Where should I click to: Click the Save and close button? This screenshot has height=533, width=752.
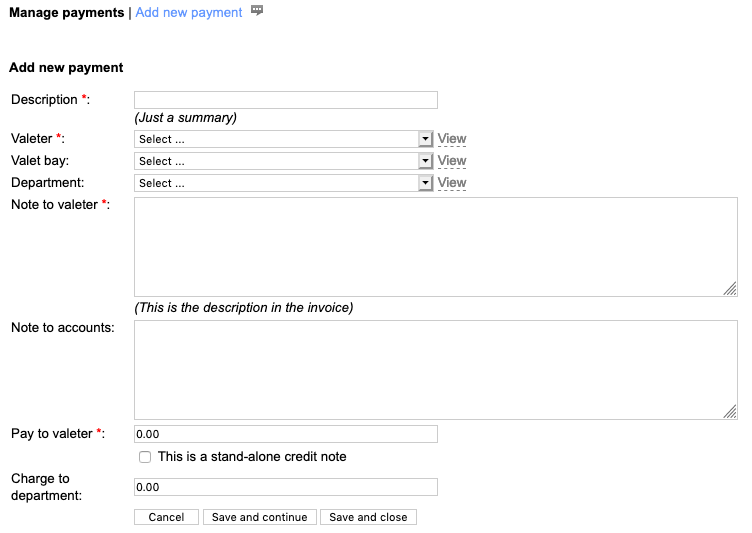368,517
